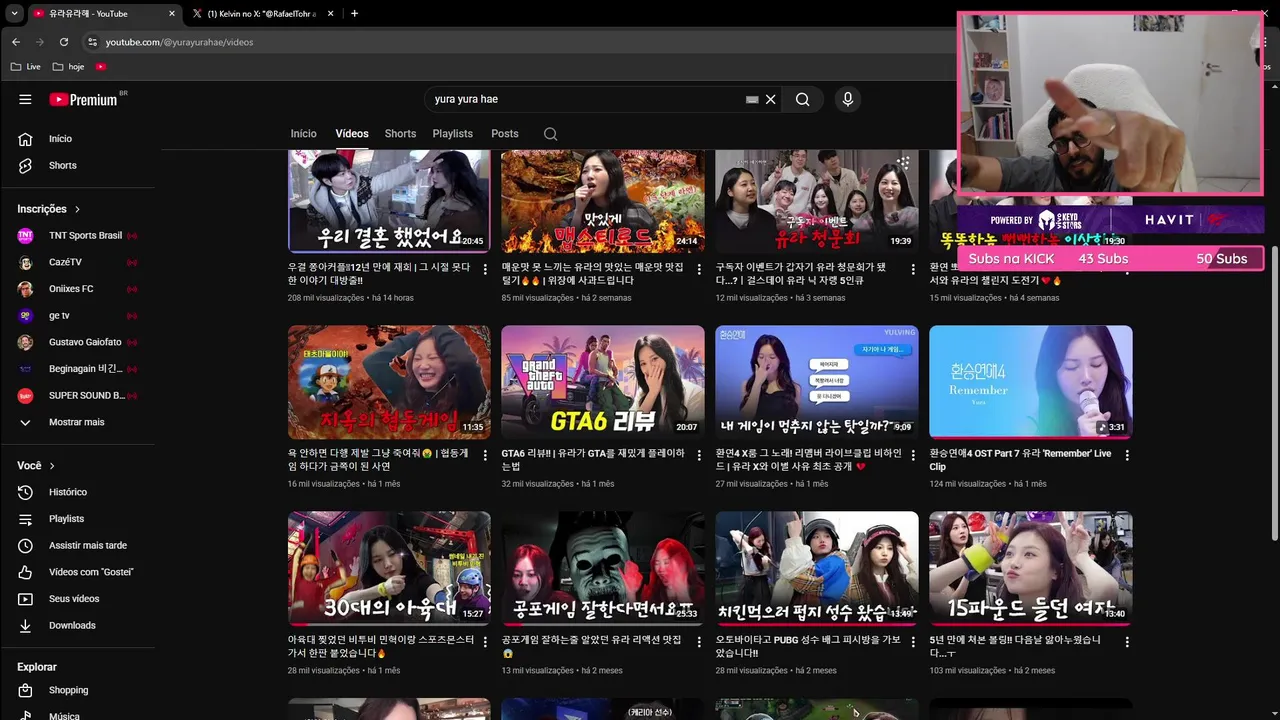Select the Início channel tab

tap(303, 133)
